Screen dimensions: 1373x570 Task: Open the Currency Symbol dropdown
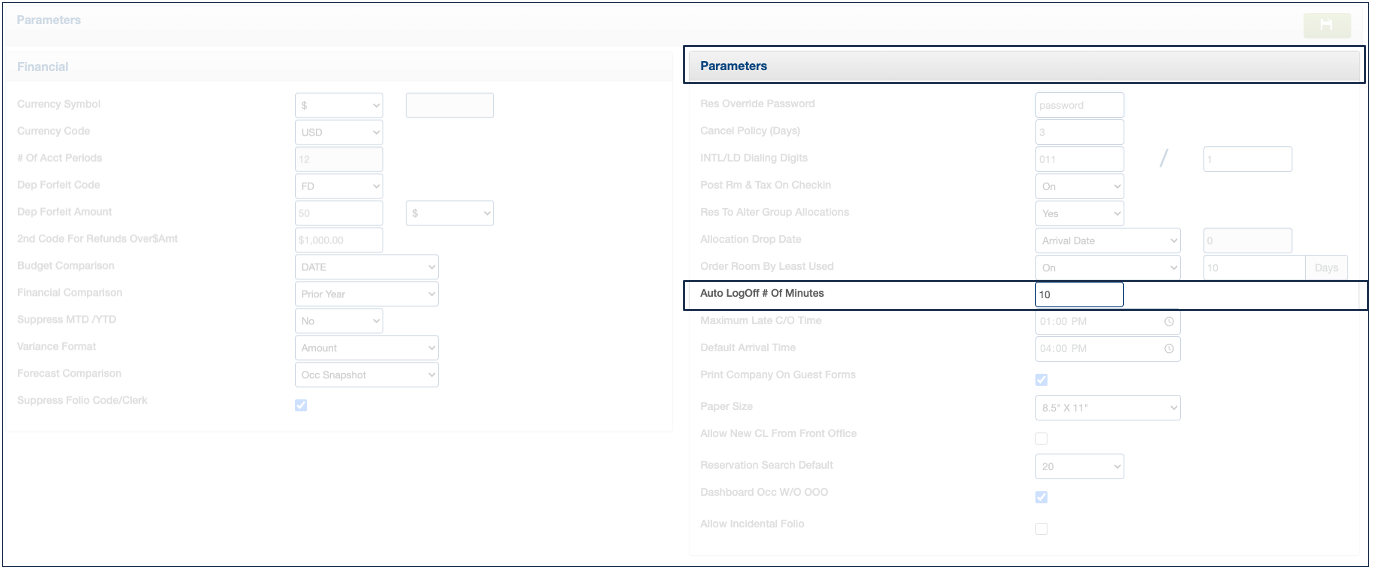pos(339,105)
